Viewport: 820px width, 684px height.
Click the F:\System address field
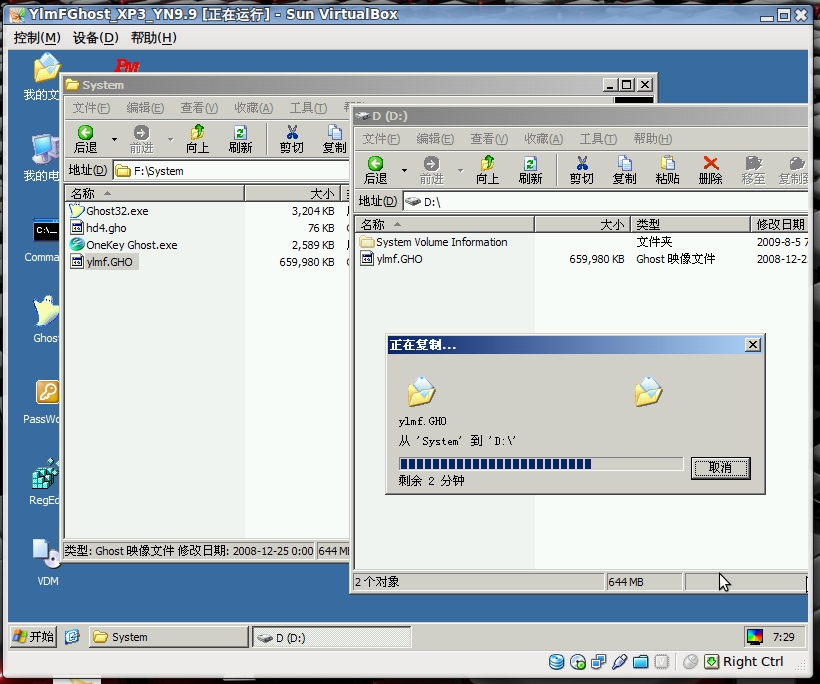pos(231,170)
